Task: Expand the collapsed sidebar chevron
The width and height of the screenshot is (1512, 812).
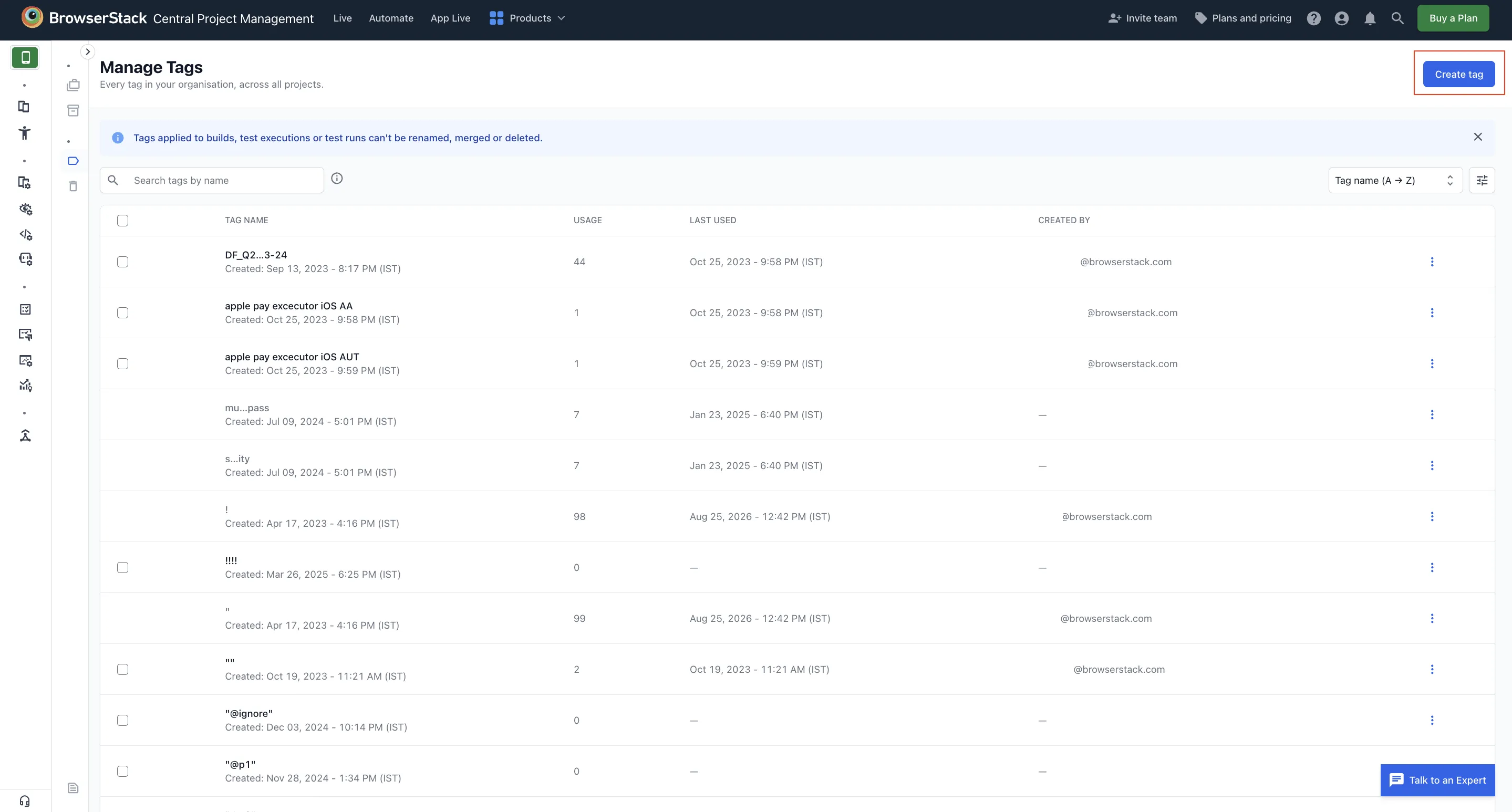Action: [x=87, y=51]
